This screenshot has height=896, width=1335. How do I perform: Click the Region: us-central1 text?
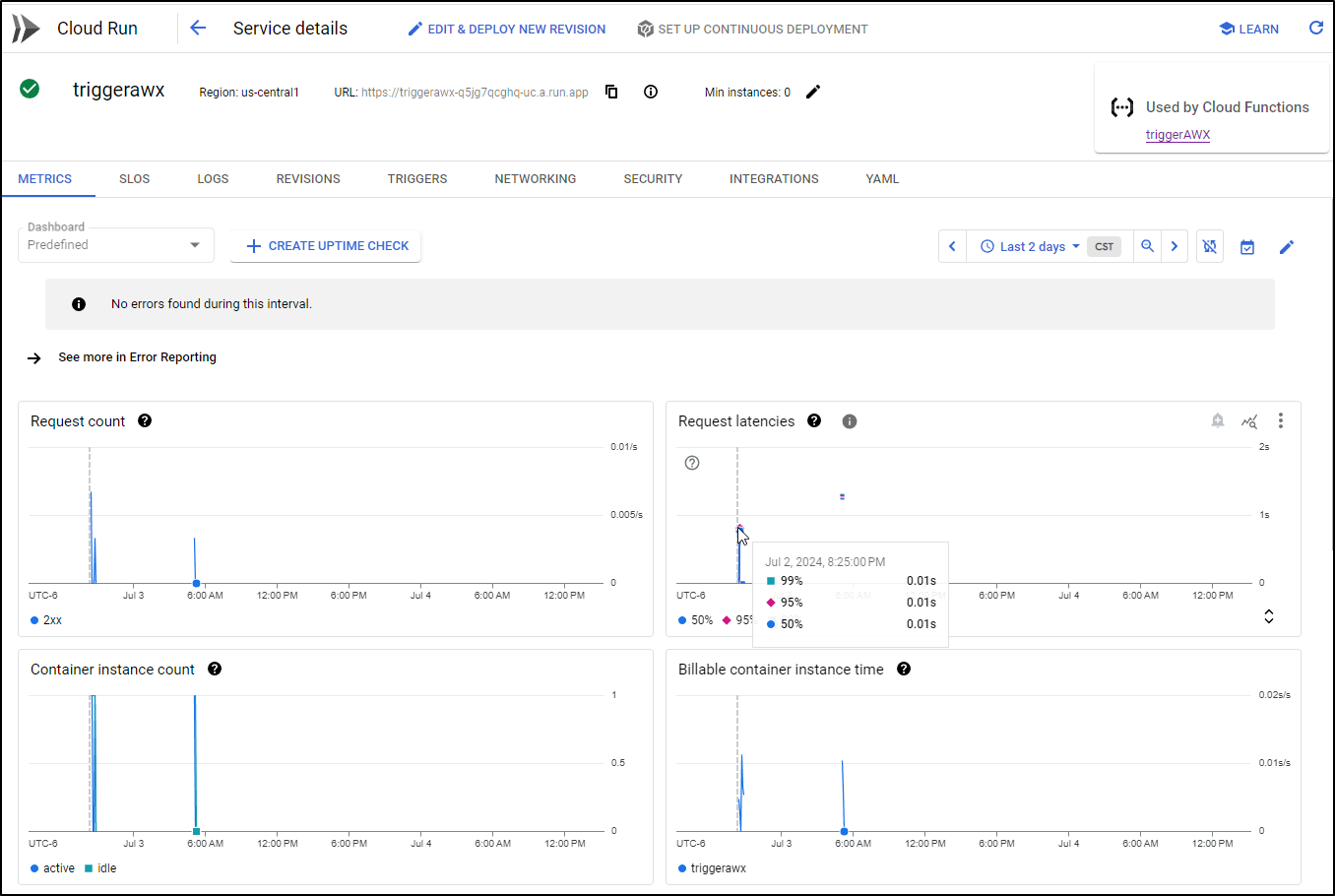click(x=249, y=93)
